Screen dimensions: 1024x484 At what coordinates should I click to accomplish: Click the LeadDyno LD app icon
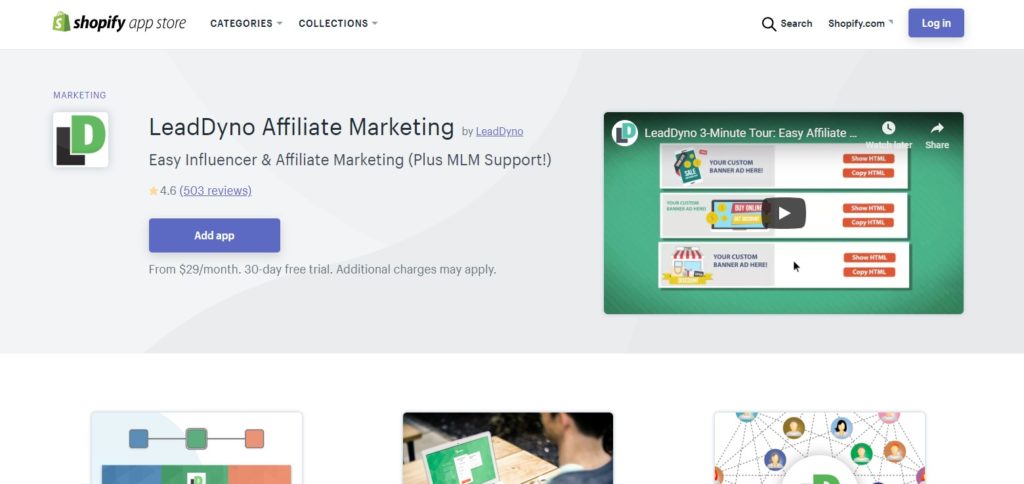(x=81, y=139)
